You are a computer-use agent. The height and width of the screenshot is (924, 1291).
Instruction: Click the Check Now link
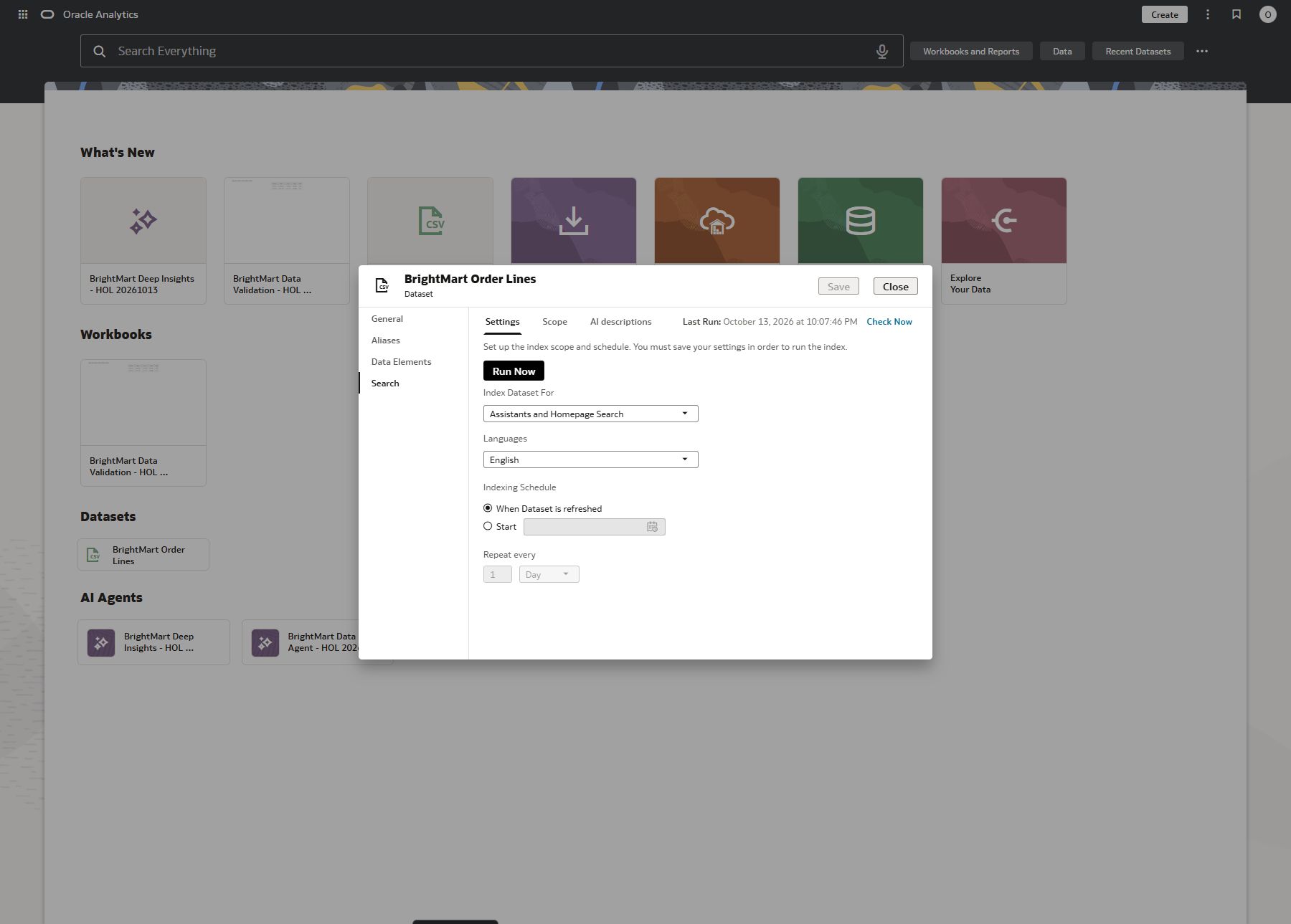(889, 322)
